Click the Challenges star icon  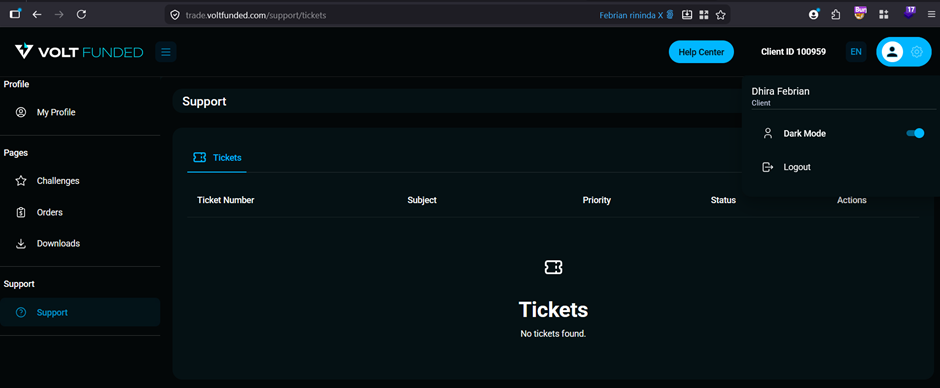tap(21, 181)
